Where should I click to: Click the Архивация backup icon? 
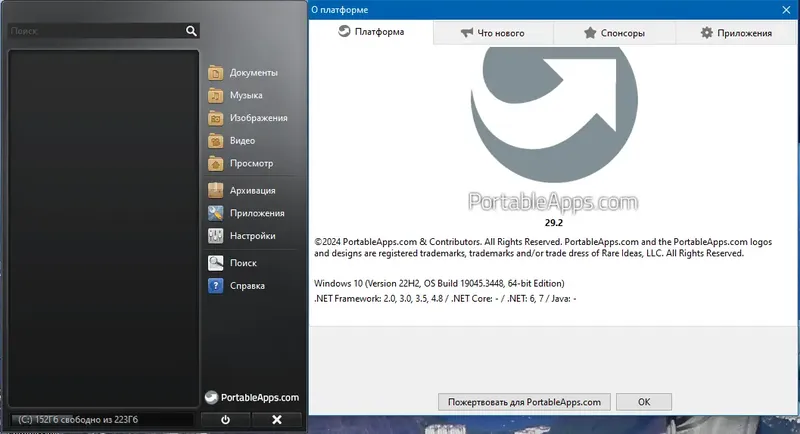(215, 190)
